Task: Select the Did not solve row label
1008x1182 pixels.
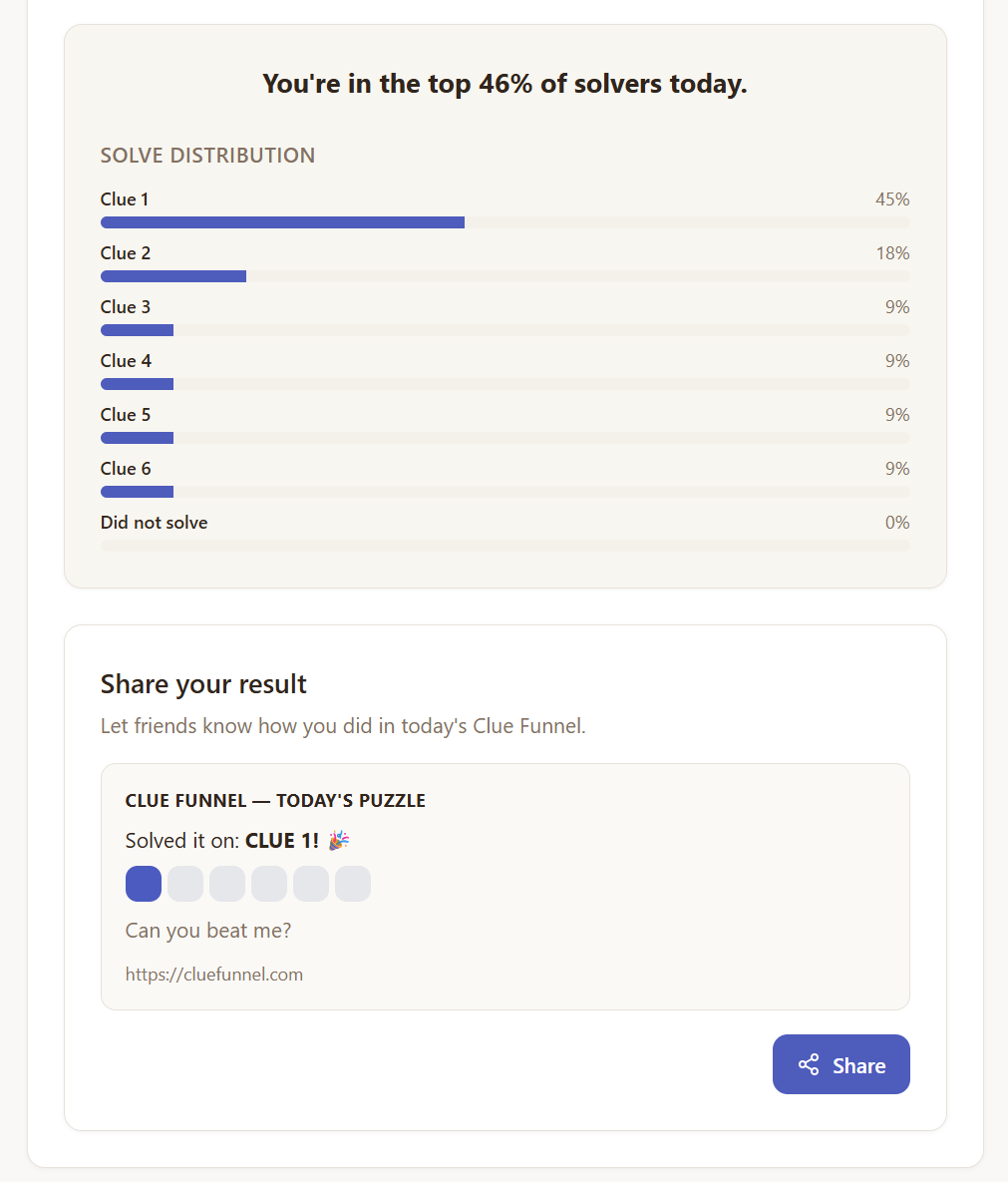Action: [x=154, y=522]
